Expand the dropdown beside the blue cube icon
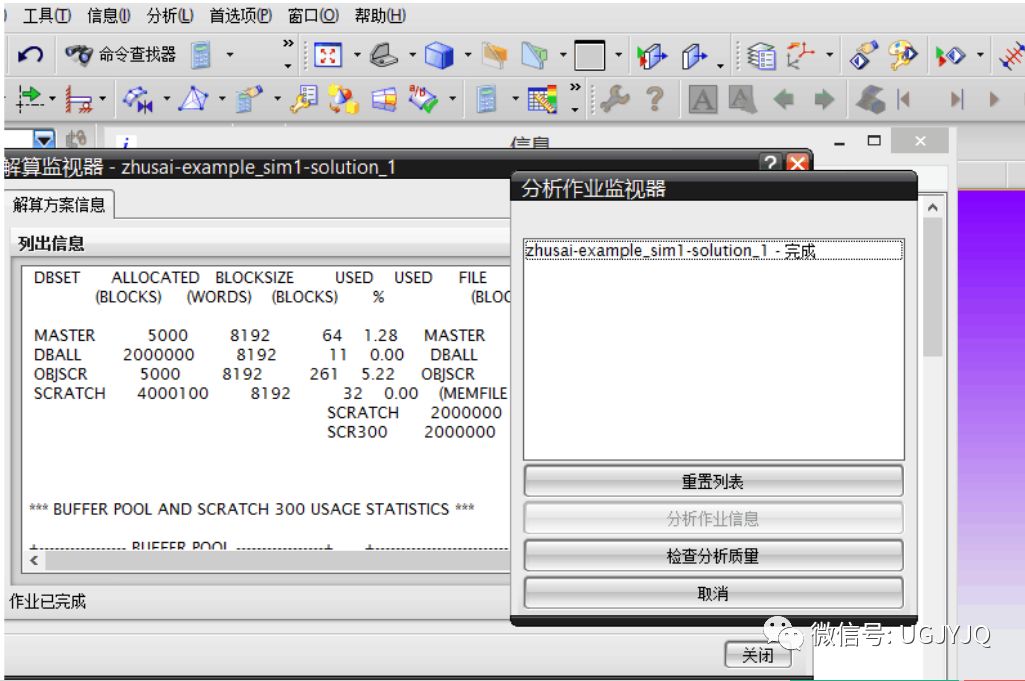Screen dimensions: 1025x681 (467, 55)
